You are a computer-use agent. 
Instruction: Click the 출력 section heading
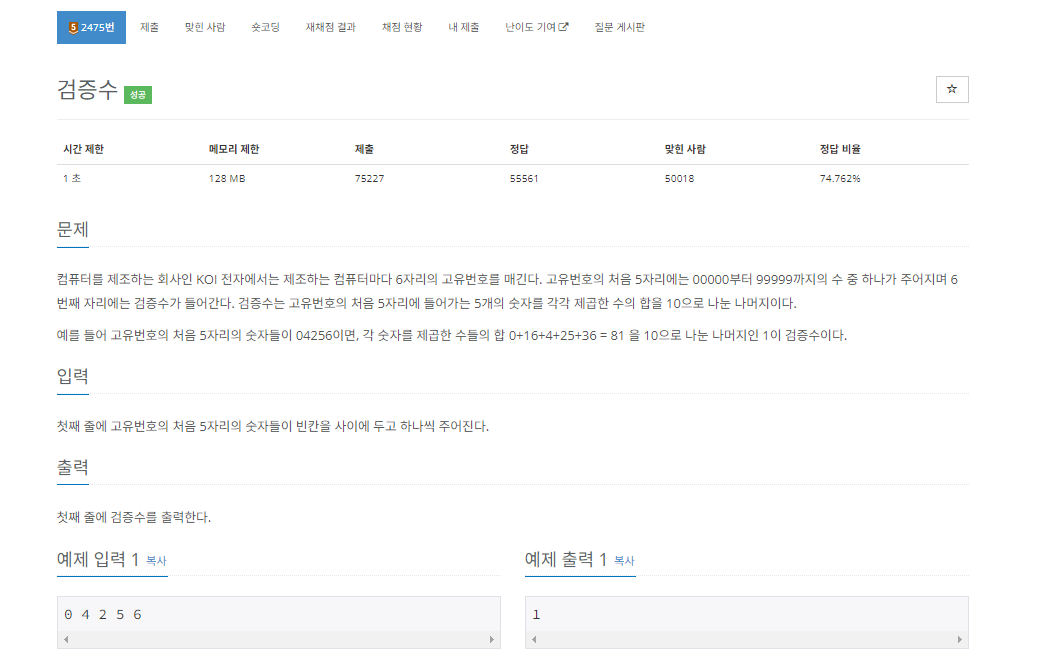[73, 467]
